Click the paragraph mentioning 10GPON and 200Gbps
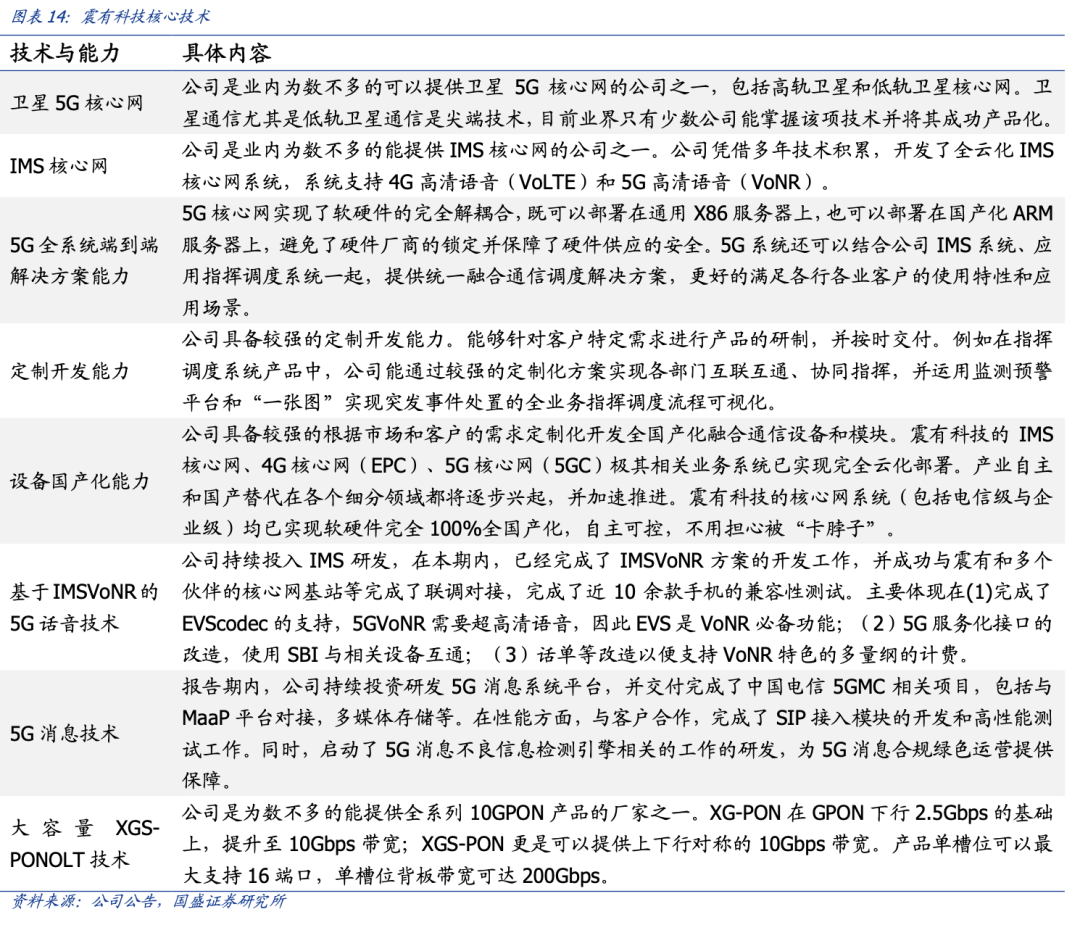The image size is (1080, 925). coord(616,843)
